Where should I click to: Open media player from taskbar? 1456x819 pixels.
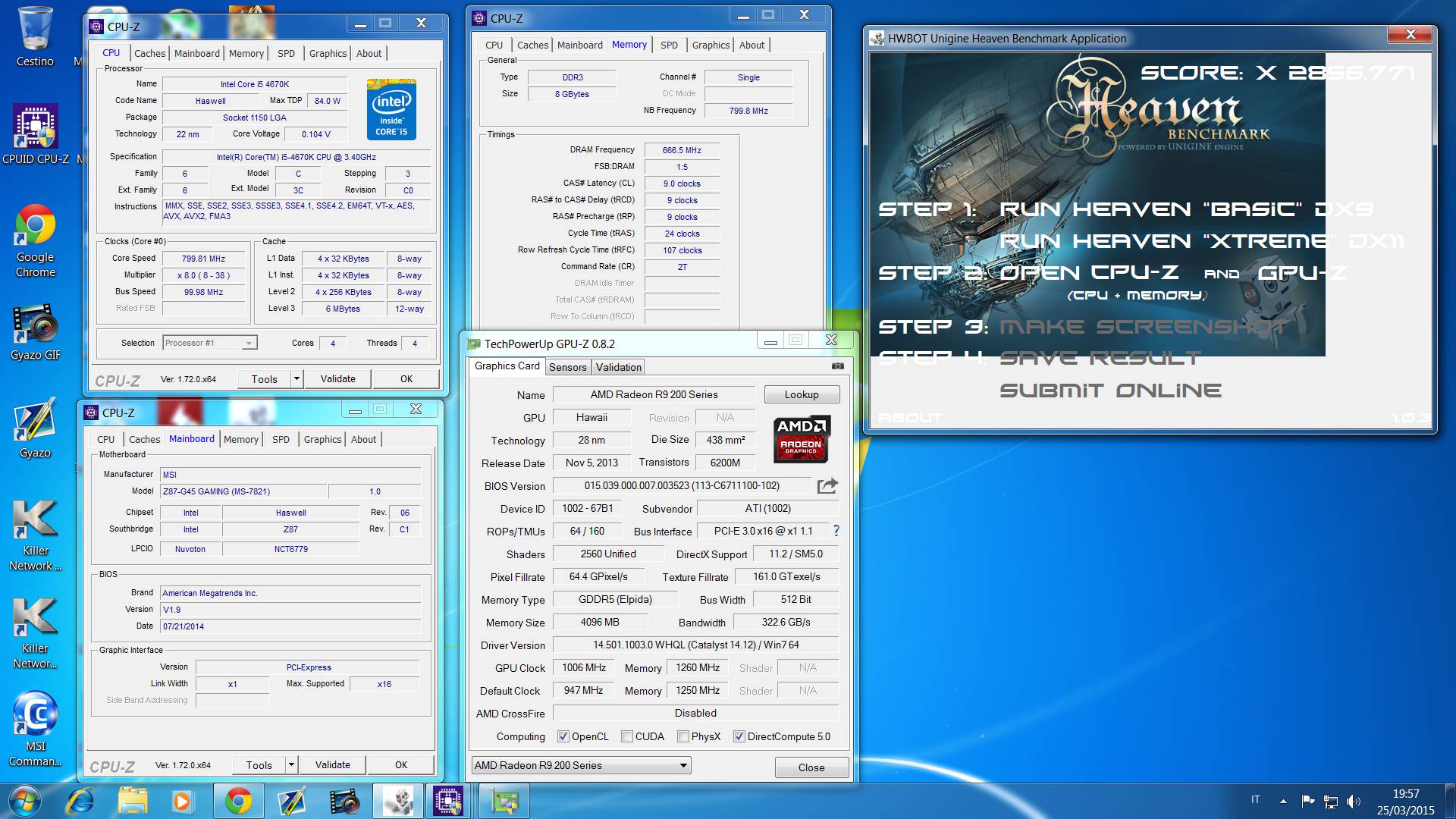coord(180,802)
